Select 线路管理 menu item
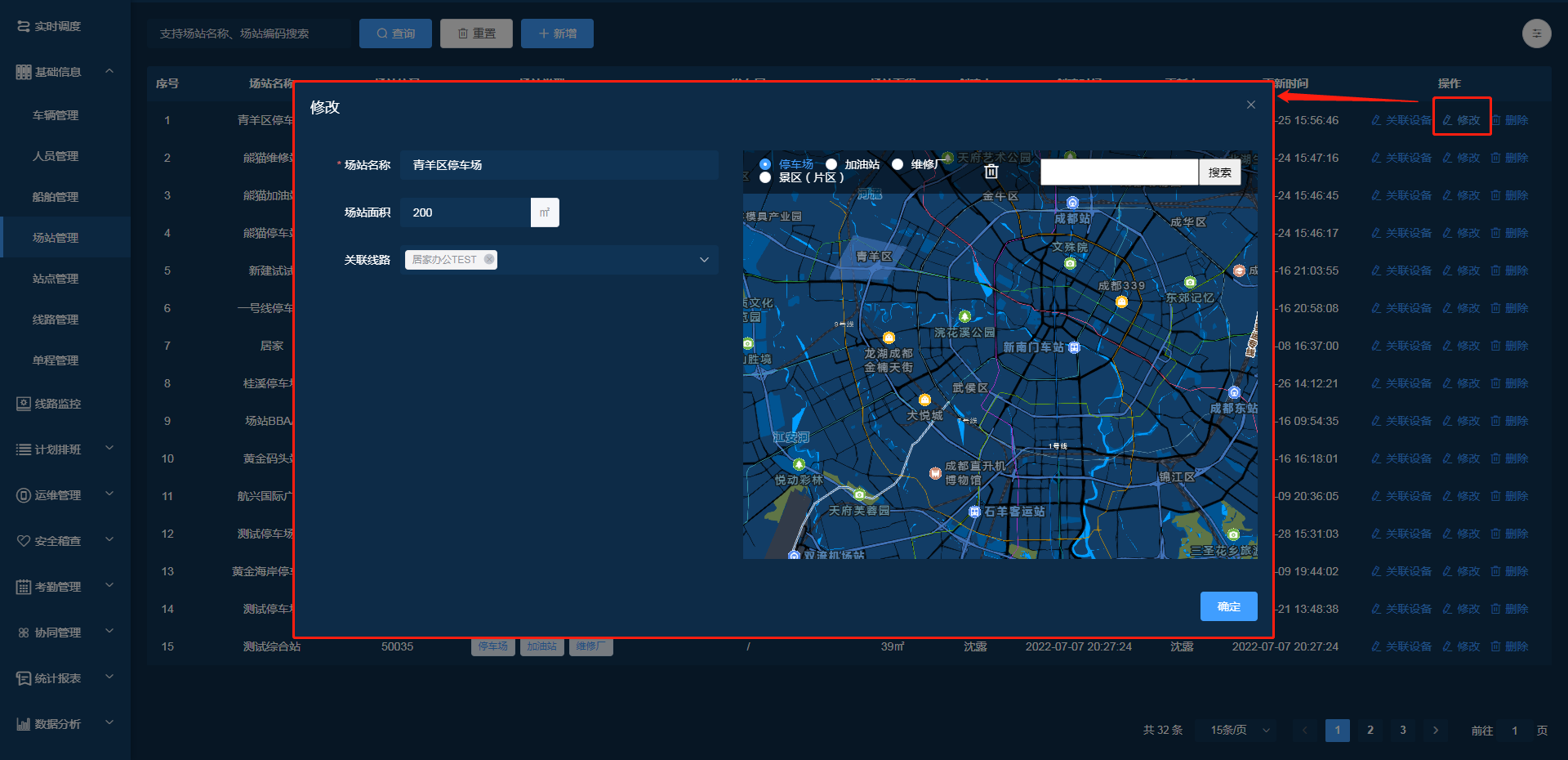The image size is (1568, 760). click(x=56, y=320)
